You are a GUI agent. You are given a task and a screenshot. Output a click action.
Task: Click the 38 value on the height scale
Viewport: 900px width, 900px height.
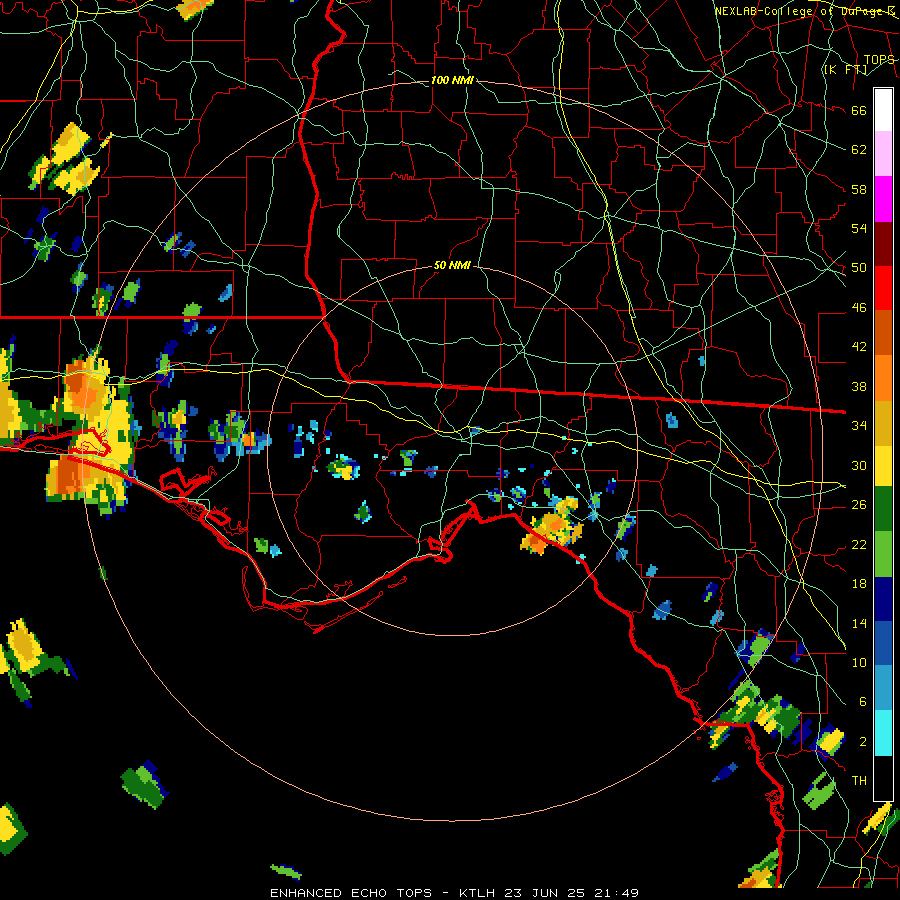[859, 386]
